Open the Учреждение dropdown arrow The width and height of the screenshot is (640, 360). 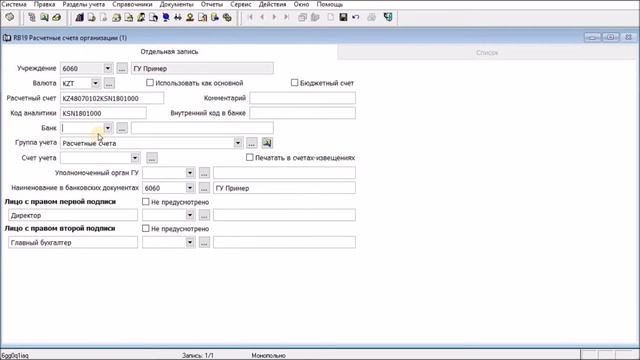point(107,68)
